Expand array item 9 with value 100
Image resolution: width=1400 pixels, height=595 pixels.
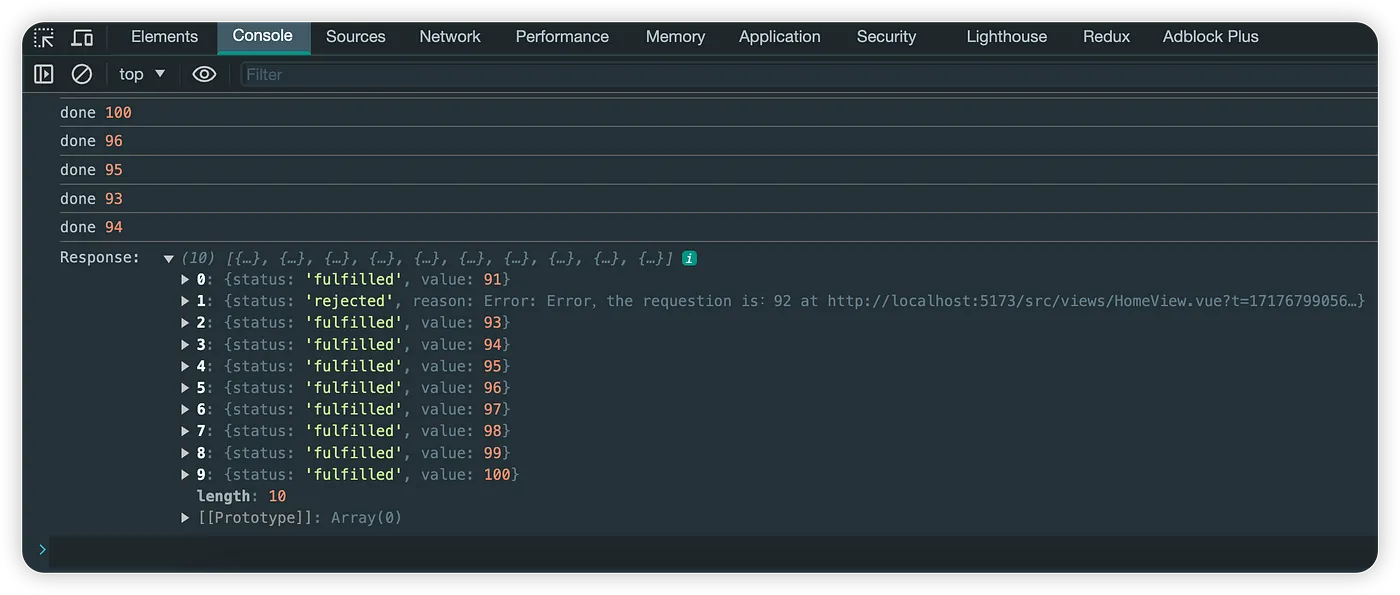click(185, 475)
